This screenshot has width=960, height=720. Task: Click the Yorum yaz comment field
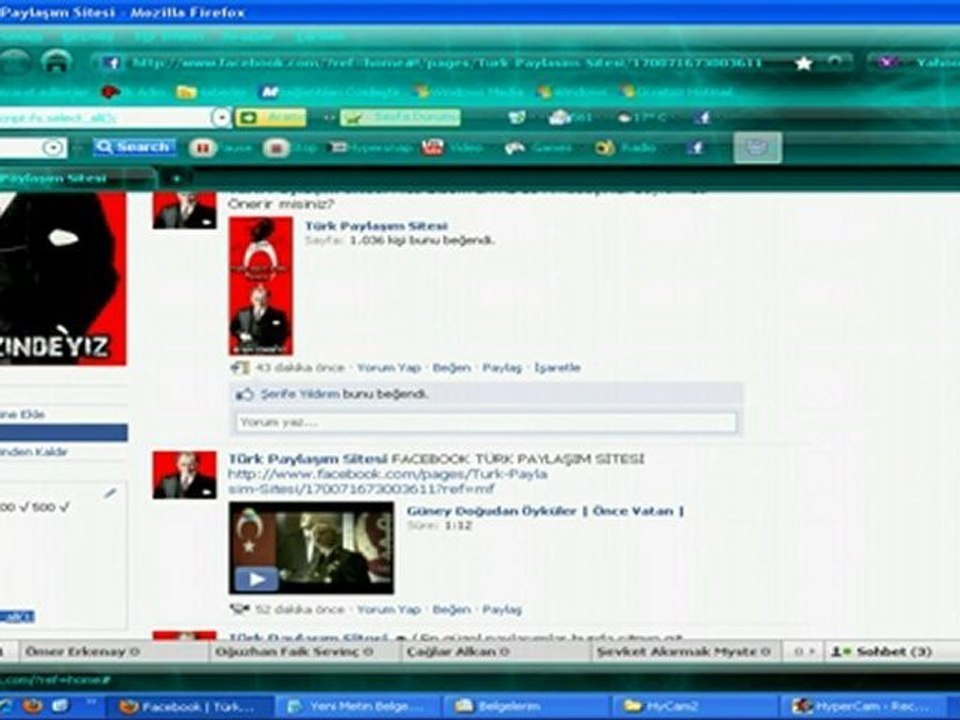pos(486,422)
